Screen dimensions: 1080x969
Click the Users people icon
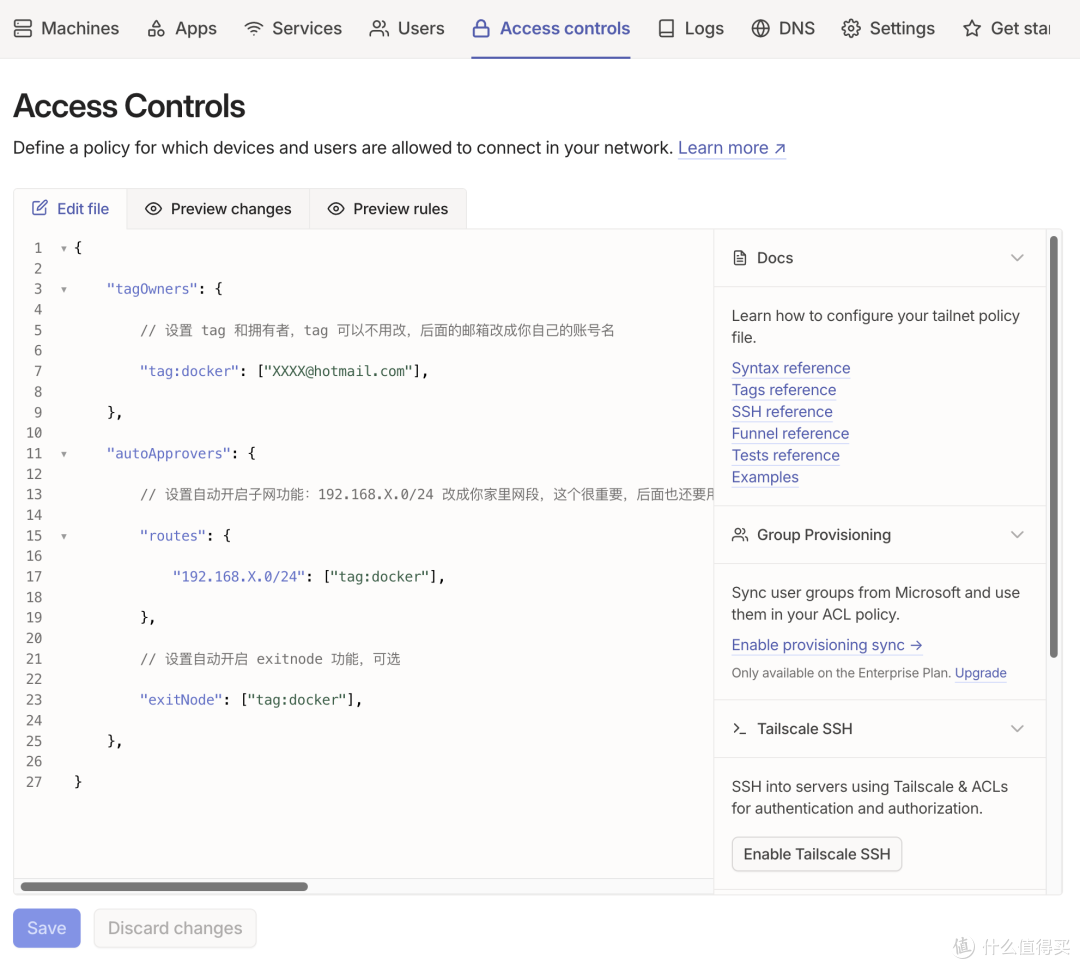379,28
